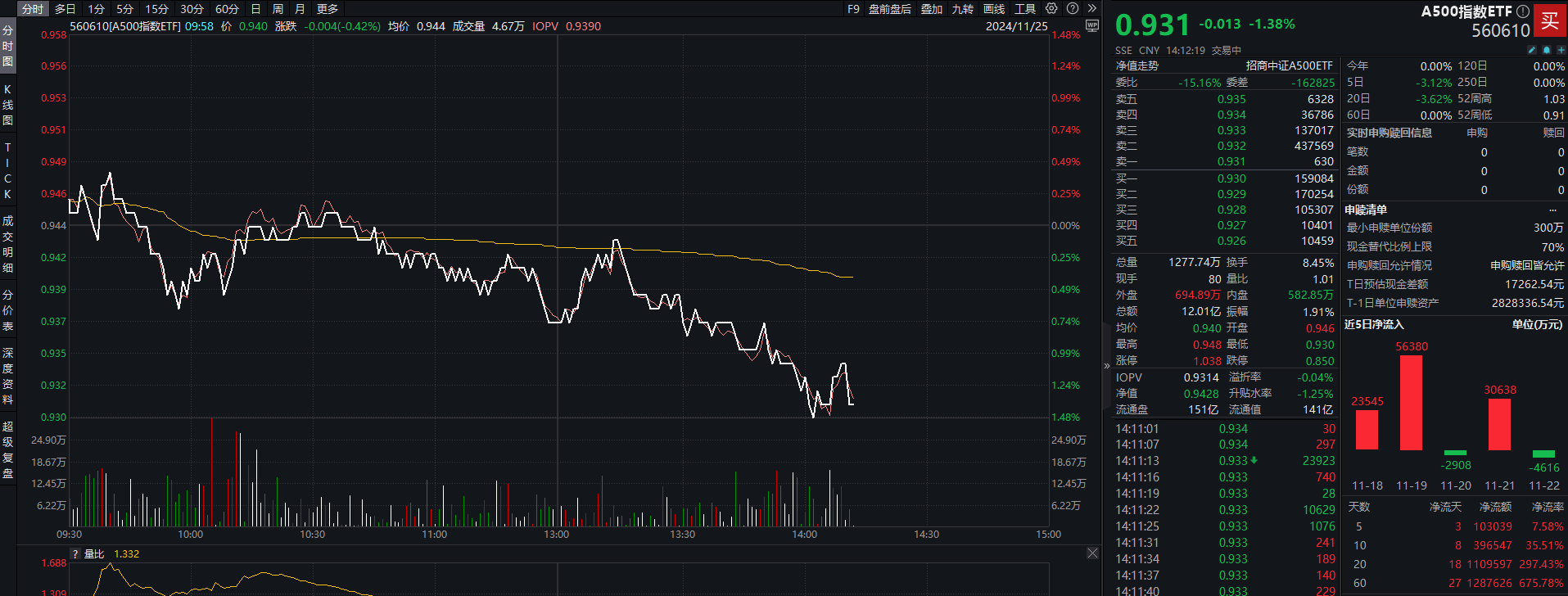
Task: Expand the 更多 periods dropdown
Action: [x=328, y=9]
